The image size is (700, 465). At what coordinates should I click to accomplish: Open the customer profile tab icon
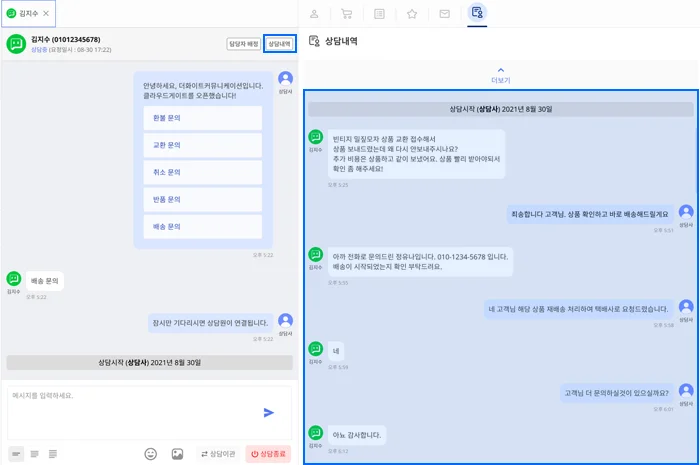pos(314,14)
